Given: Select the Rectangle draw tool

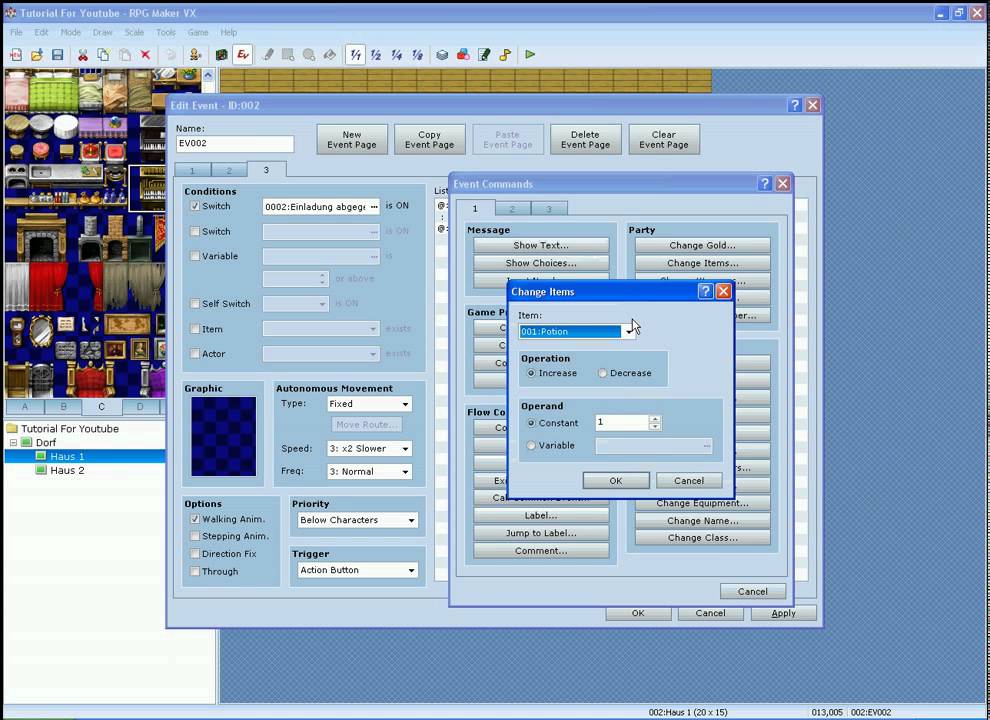Looking at the screenshot, I should 288,55.
